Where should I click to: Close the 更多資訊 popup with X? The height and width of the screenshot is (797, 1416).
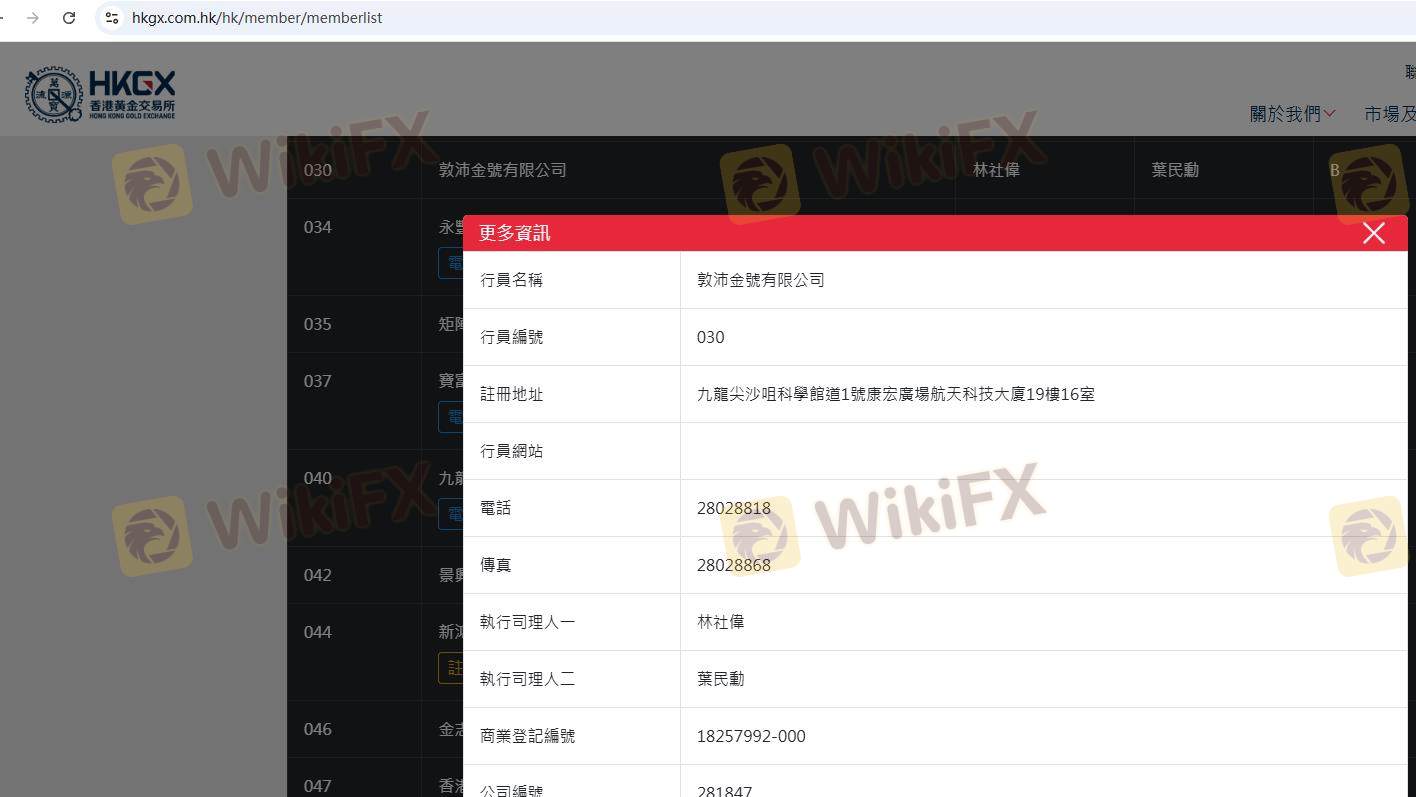tap(1373, 233)
